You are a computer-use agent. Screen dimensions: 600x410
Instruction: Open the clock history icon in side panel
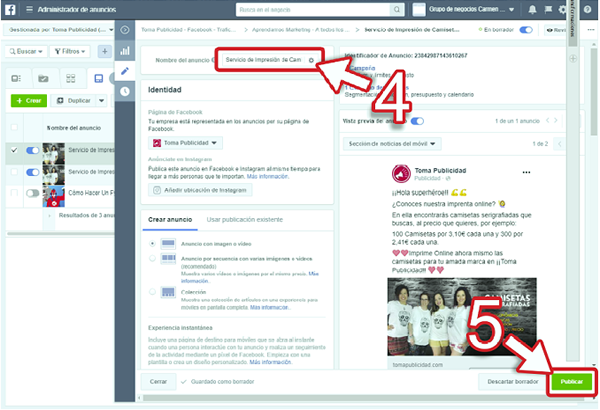125,91
